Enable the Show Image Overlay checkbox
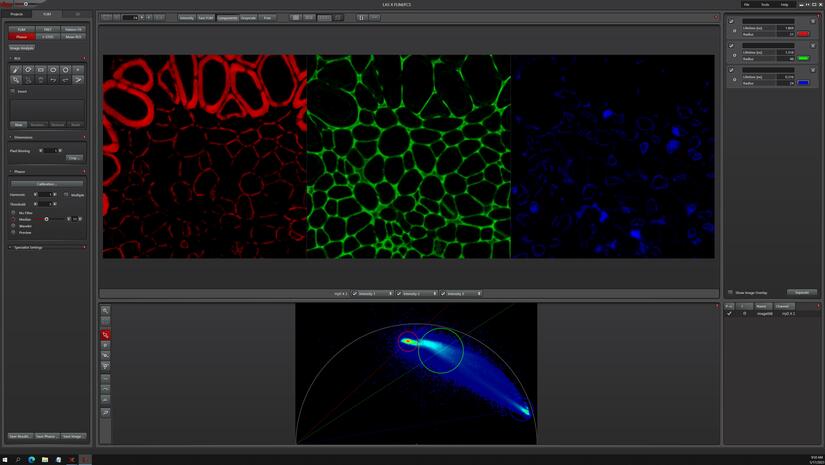 [731, 292]
